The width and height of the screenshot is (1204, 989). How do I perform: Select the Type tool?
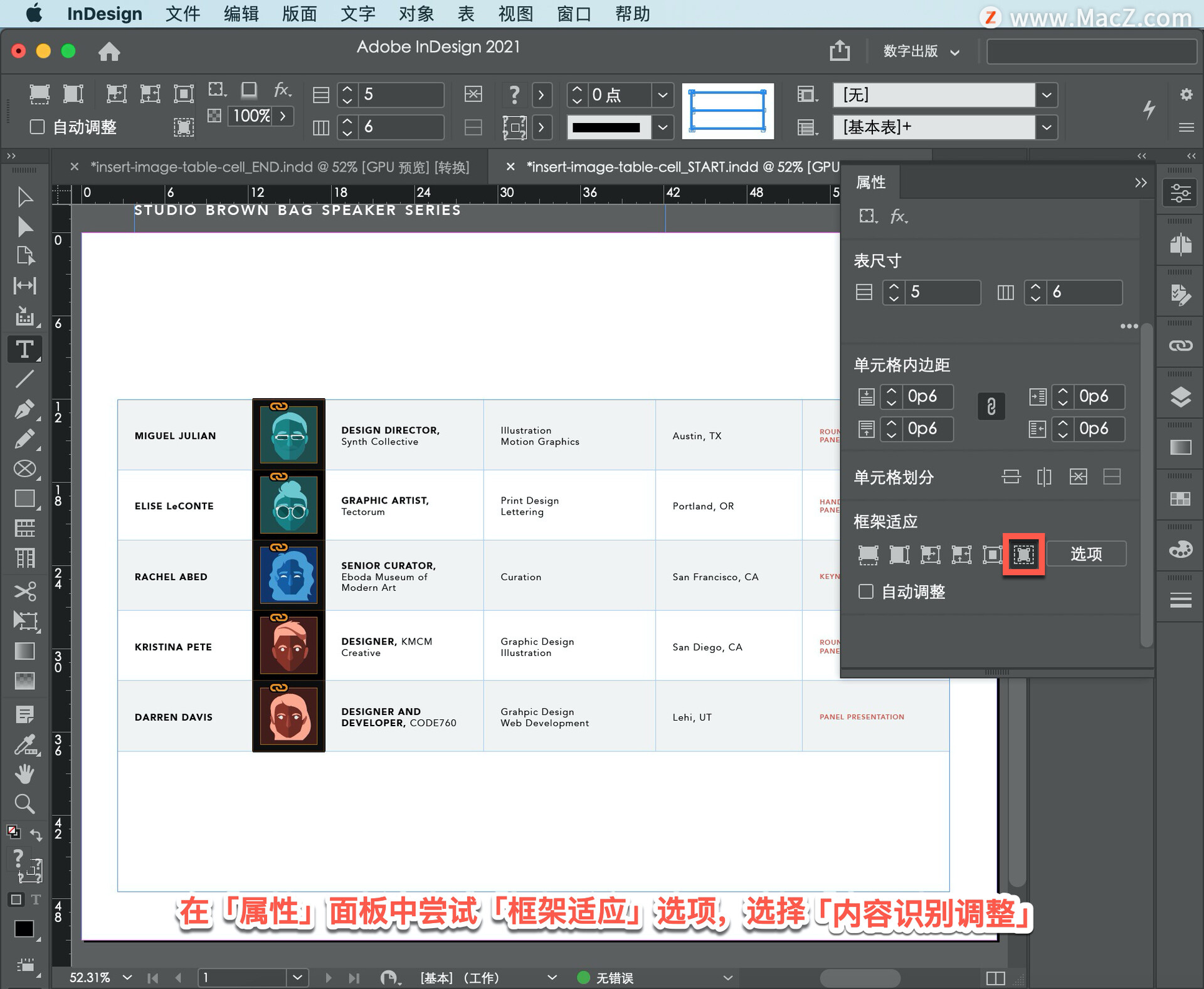(24, 349)
